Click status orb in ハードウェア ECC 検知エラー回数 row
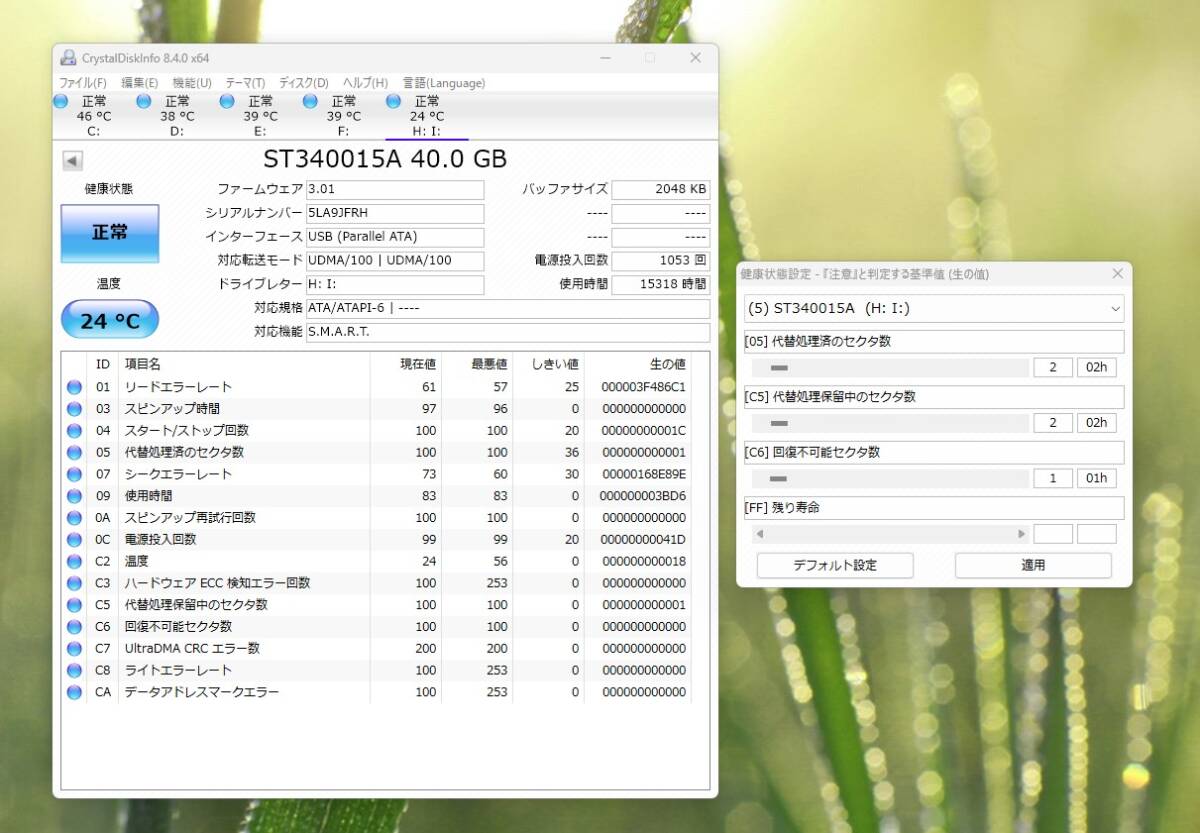This screenshot has height=833, width=1200. (x=74, y=583)
